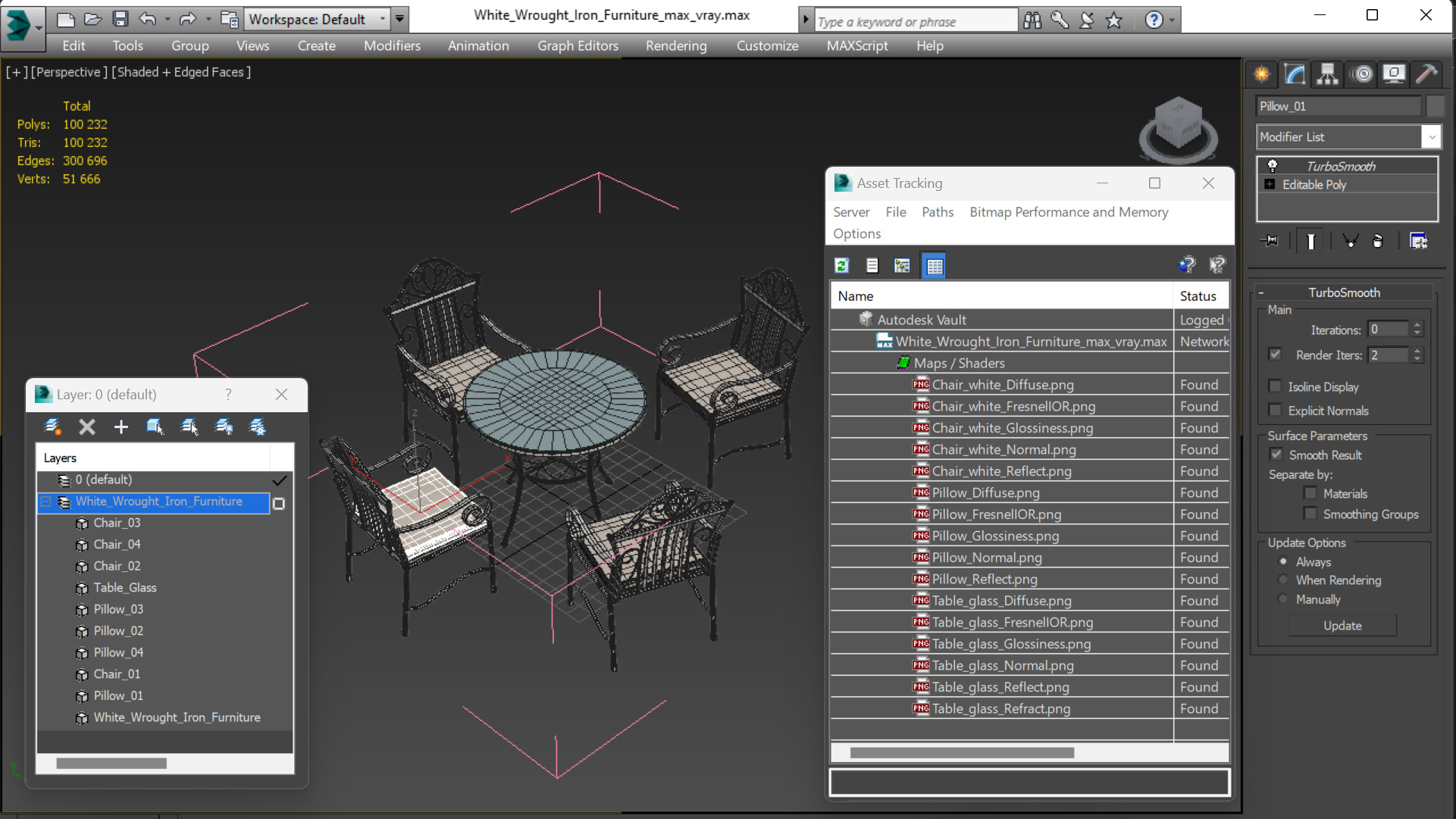This screenshot has height=819, width=1456.
Task: Open the Workspace Default dropdown
Action: [382, 19]
